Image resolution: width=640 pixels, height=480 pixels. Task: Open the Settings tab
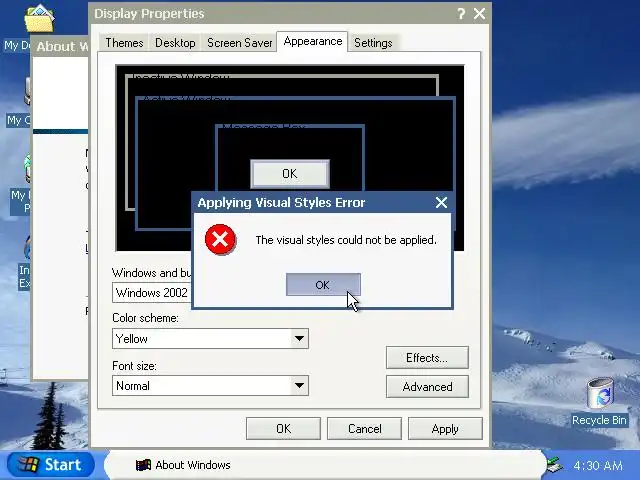pyautogui.click(x=373, y=42)
